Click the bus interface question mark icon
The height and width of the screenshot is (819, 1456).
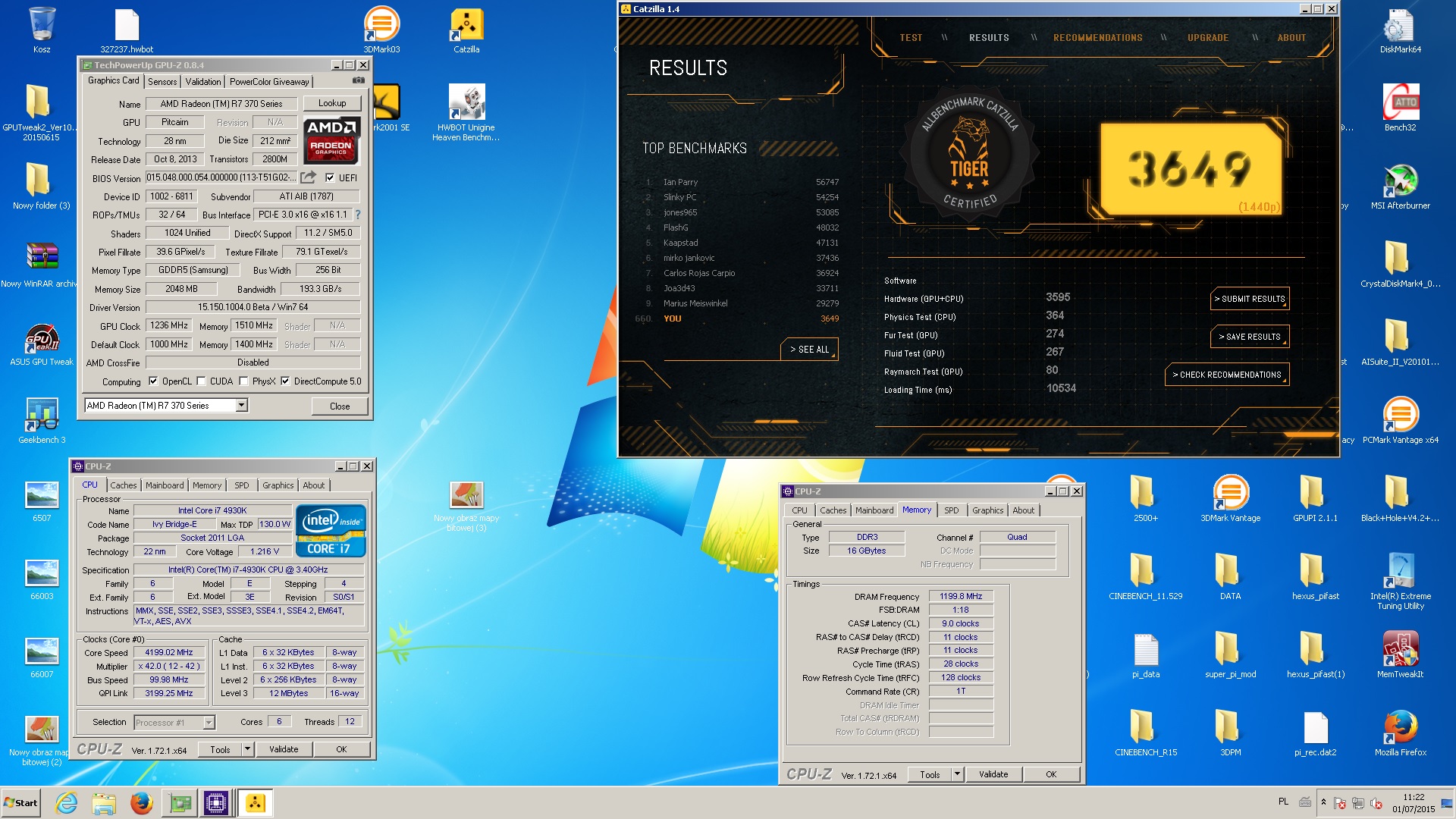coord(358,215)
